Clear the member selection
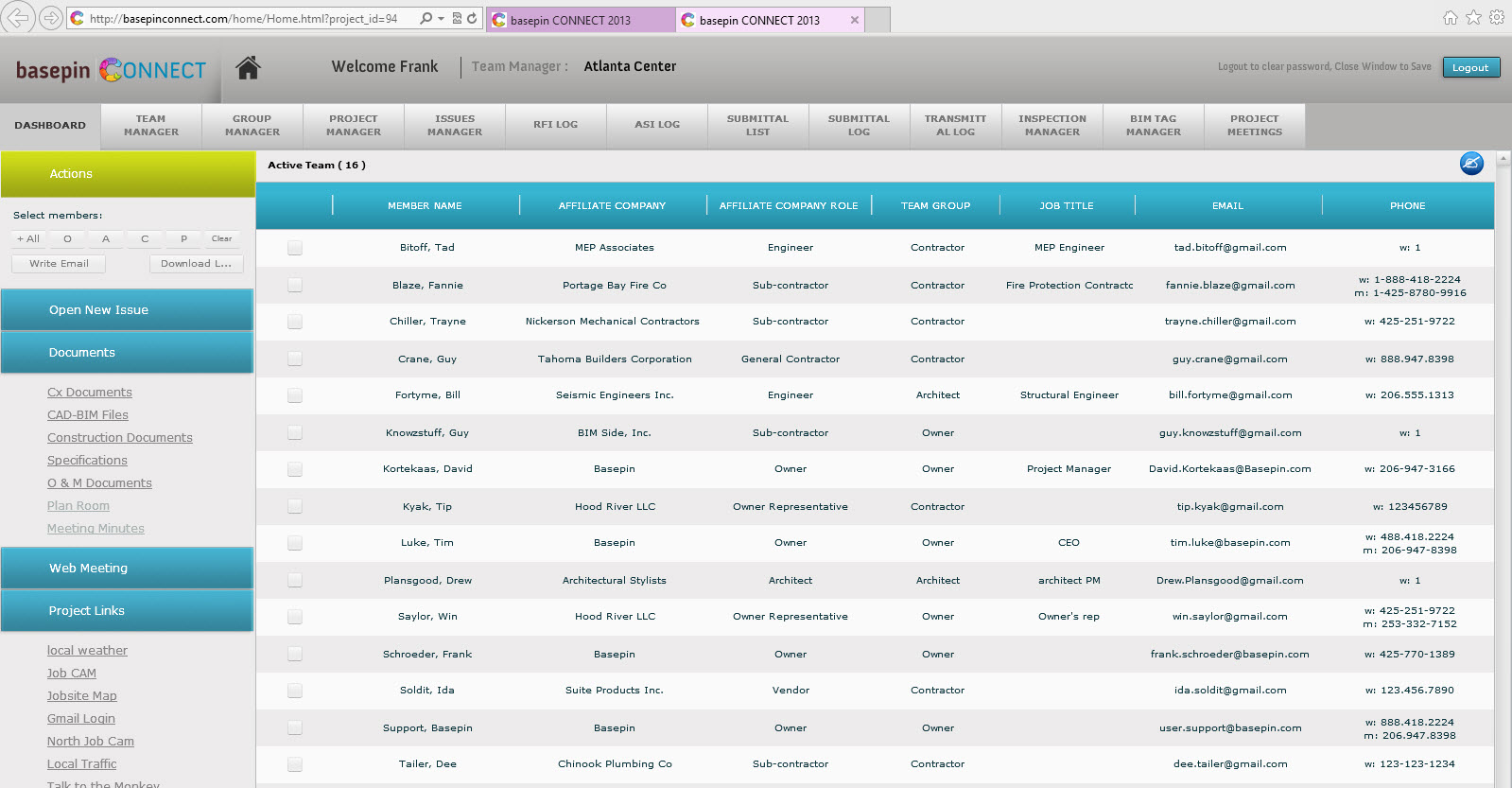This screenshot has width=1512, height=788. click(x=222, y=239)
